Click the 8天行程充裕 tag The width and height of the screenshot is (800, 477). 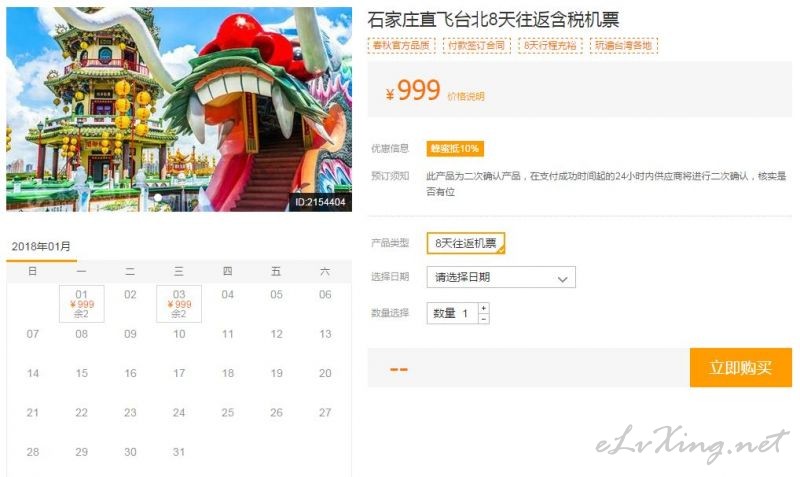[x=550, y=45]
